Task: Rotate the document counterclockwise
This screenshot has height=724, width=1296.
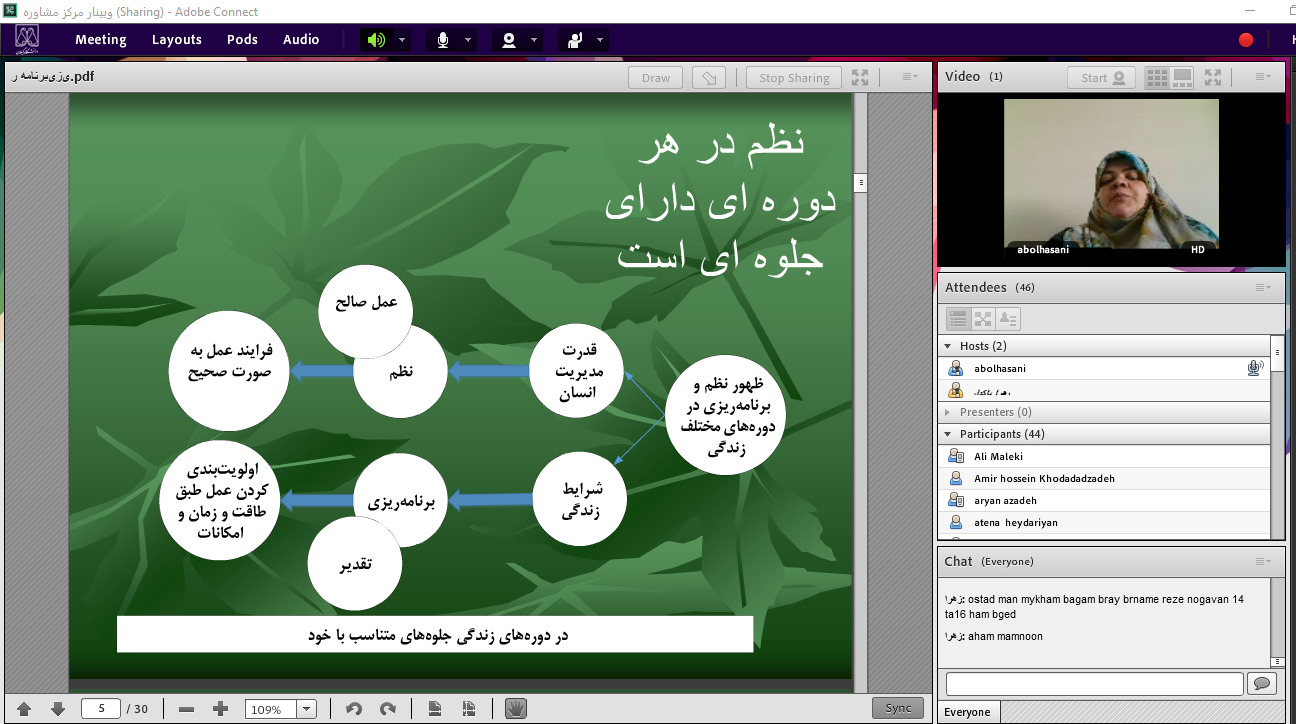Action: click(353, 708)
